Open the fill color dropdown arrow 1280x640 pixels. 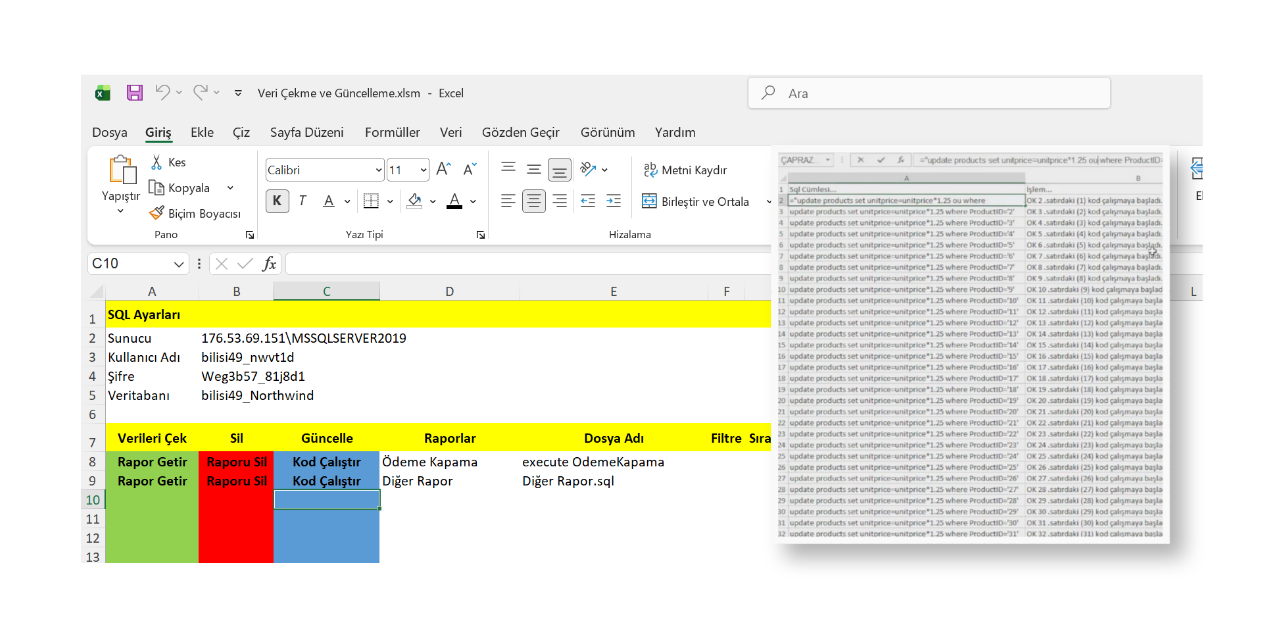point(432,201)
